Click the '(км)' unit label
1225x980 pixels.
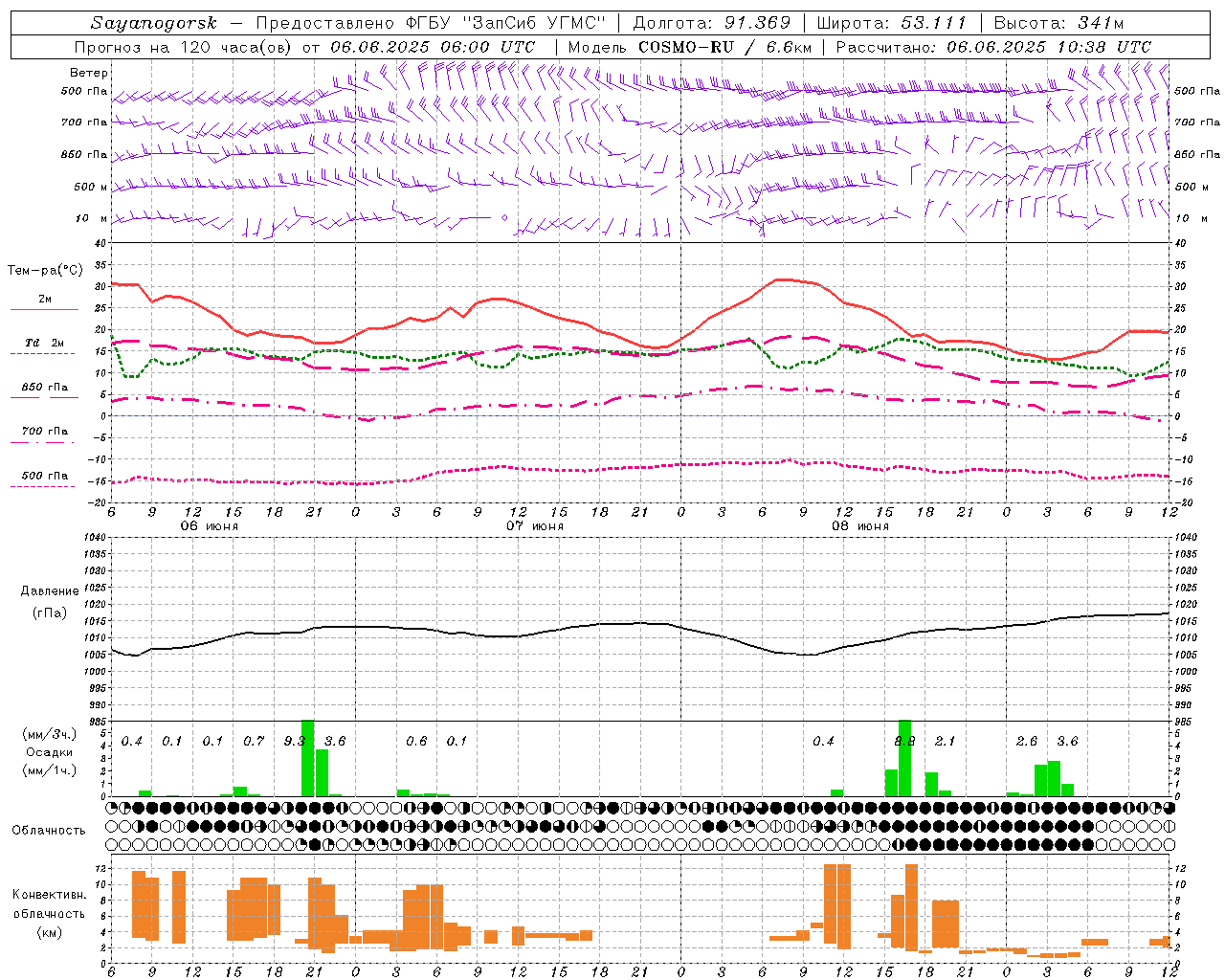point(49,932)
